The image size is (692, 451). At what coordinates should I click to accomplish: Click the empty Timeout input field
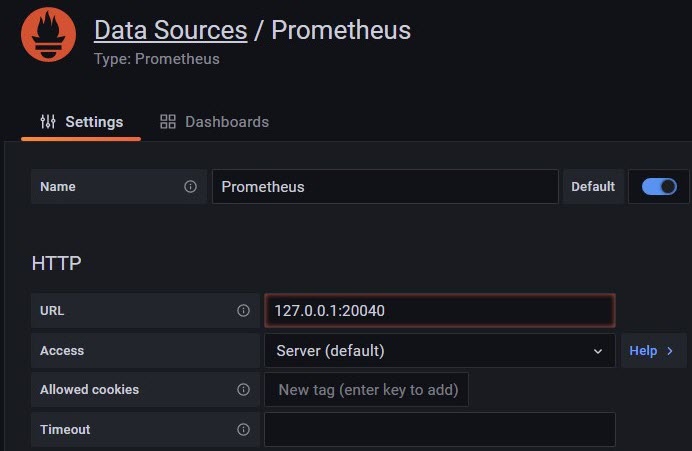click(x=438, y=430)
